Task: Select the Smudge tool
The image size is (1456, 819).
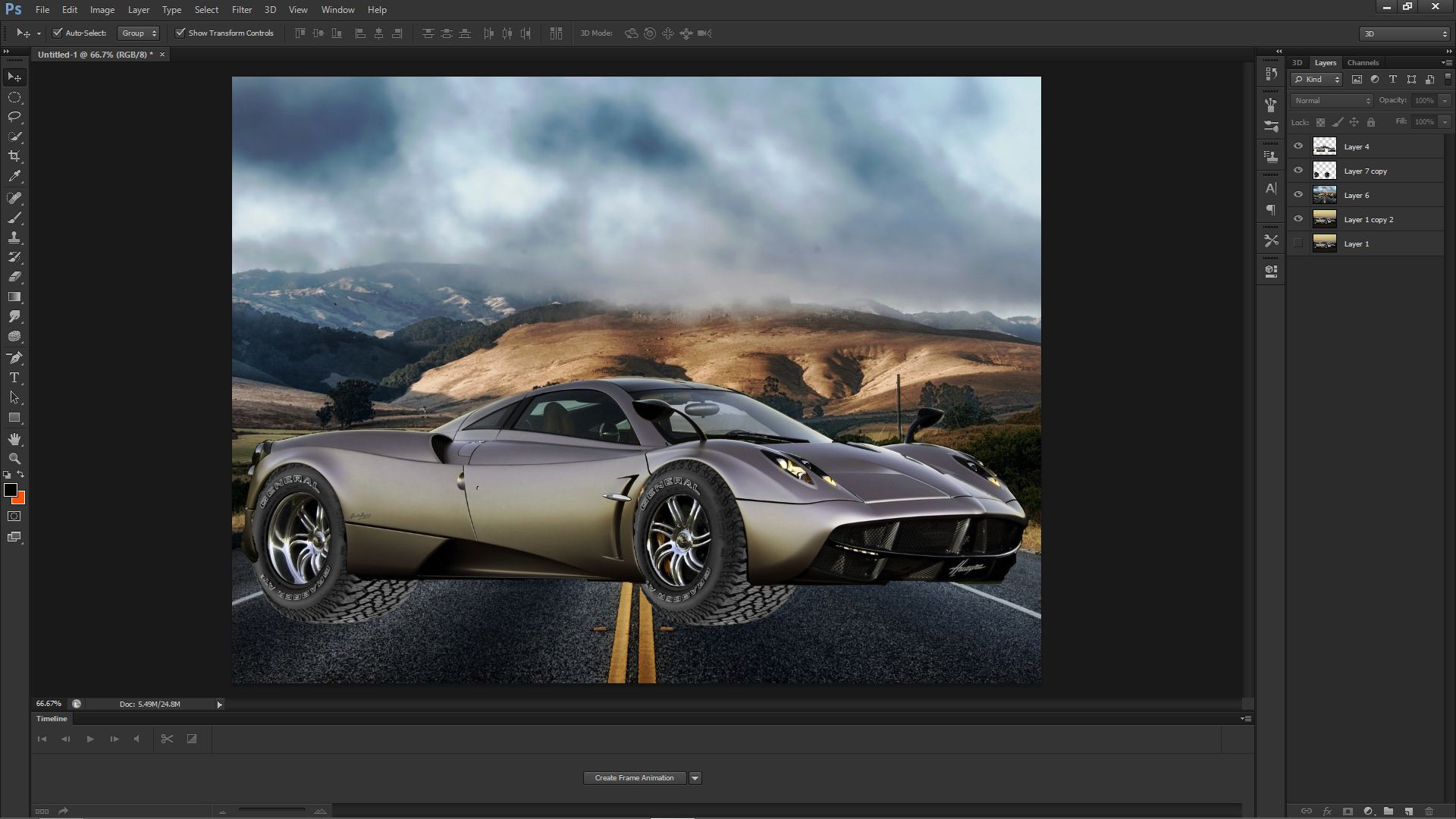Action: tap(14, 316)
